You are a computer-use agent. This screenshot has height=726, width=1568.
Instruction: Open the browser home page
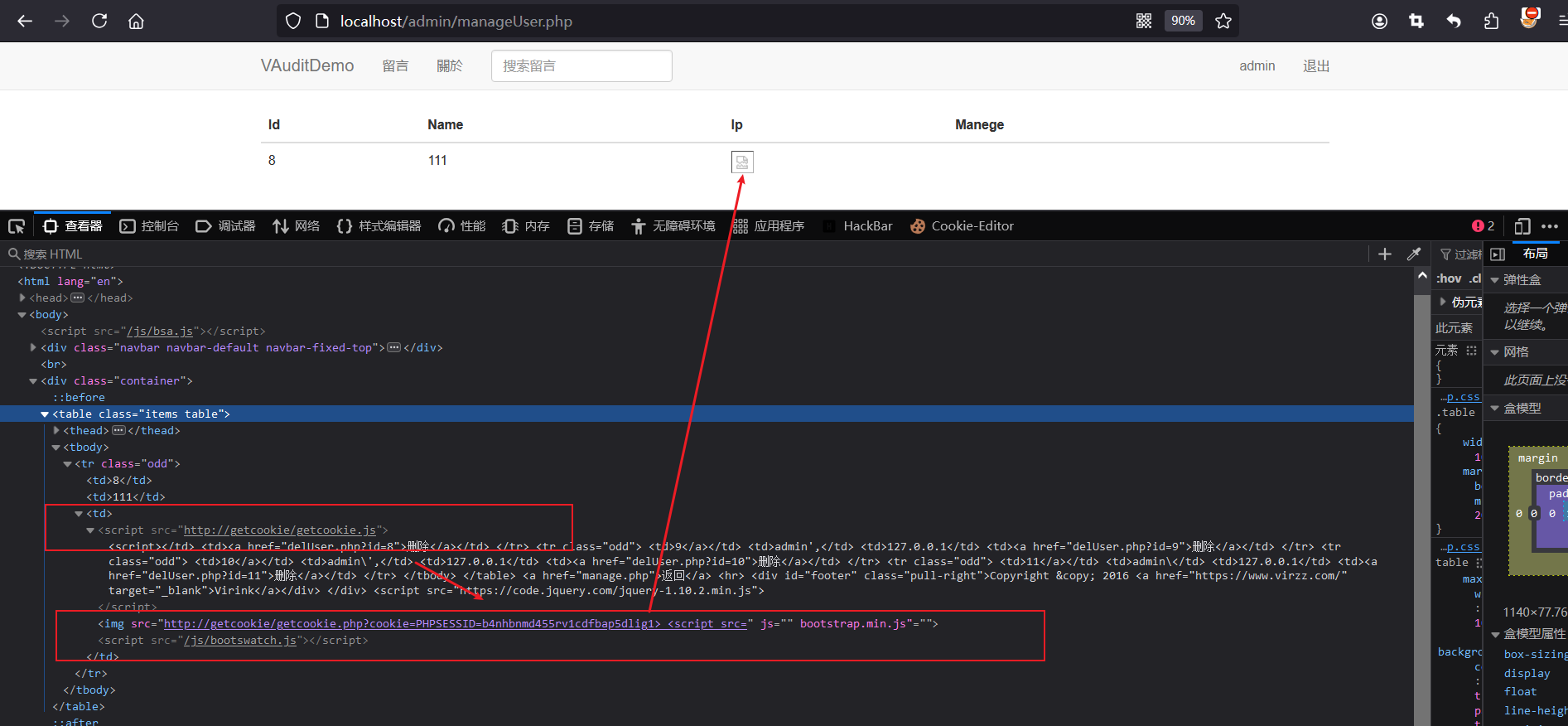pyautogui.click(x=136, y=22)
